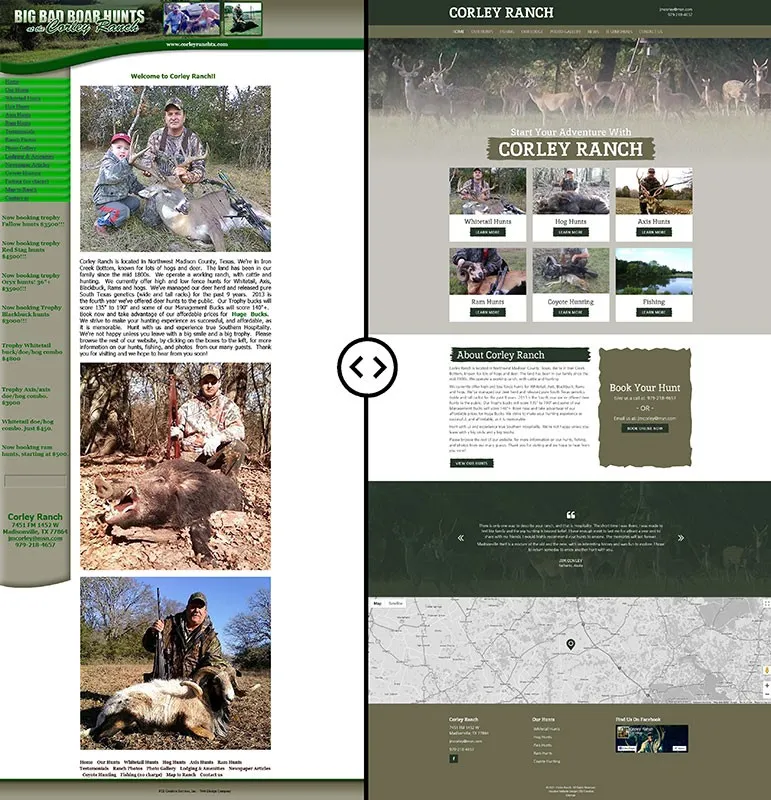Click Axis Hunts in the old green sidebar
Viewport: 771px width, 800px height.
click(x=18, y=115)
